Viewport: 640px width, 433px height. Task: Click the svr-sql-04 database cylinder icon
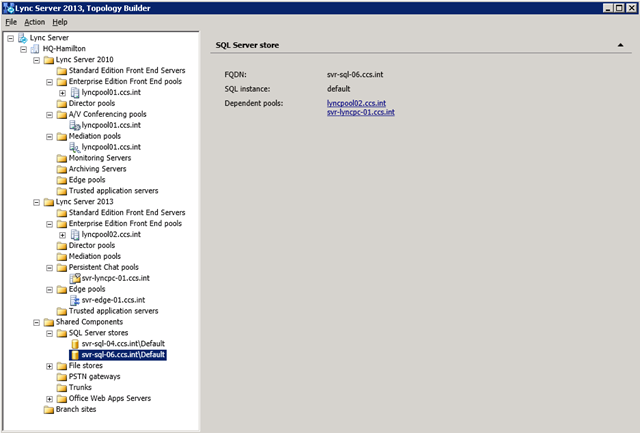coord(75,344)
